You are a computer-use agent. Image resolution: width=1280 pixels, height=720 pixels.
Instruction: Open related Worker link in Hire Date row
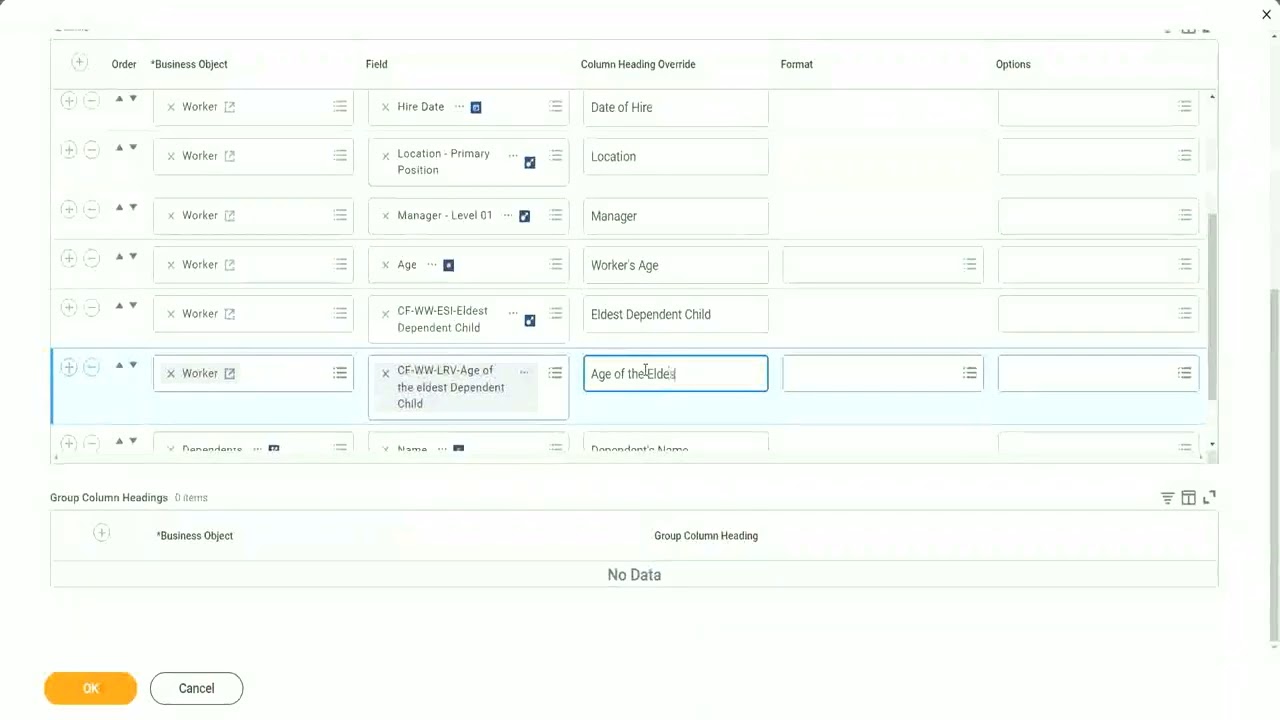(x=229, y=107)
